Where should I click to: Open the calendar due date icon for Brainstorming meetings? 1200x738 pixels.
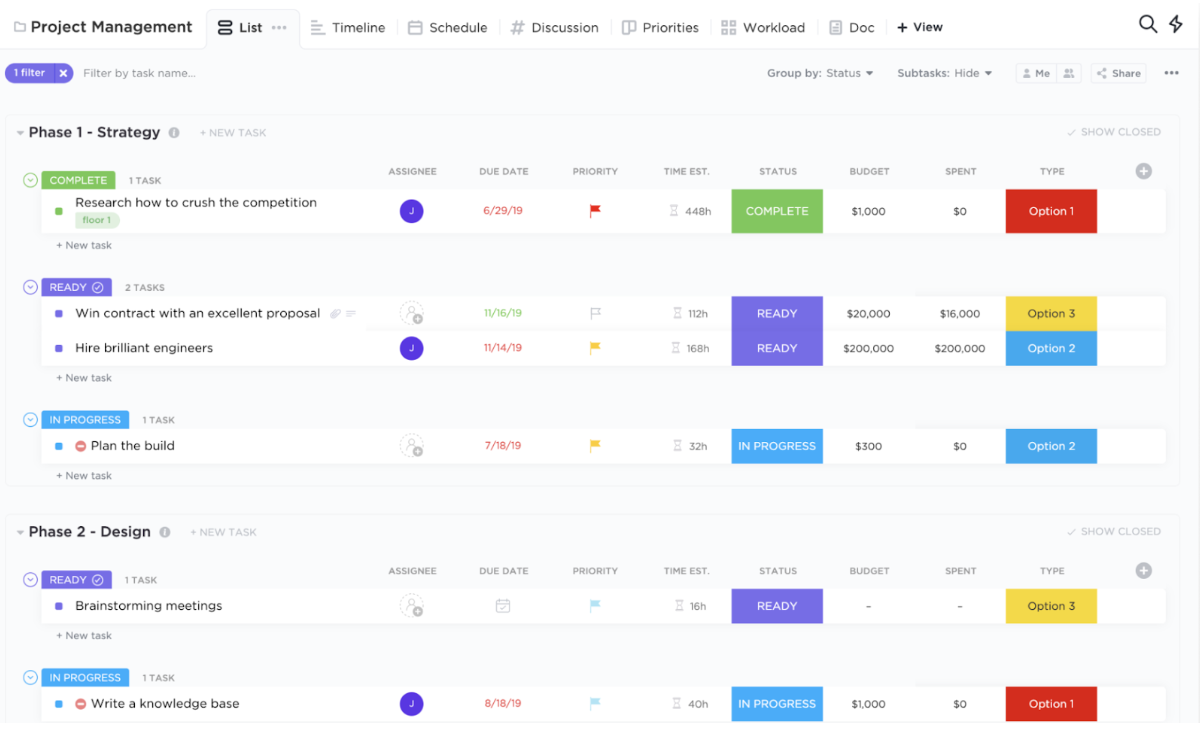pyautogui.click(x=503, y=606)
